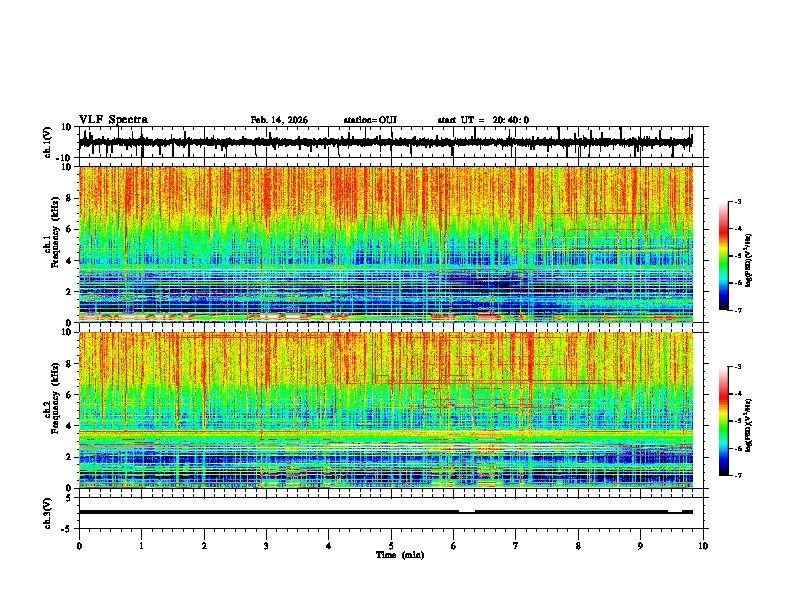Click the 'station=OUI' label
This screenshot has height=612, width=792.
(x=370, y=120)
